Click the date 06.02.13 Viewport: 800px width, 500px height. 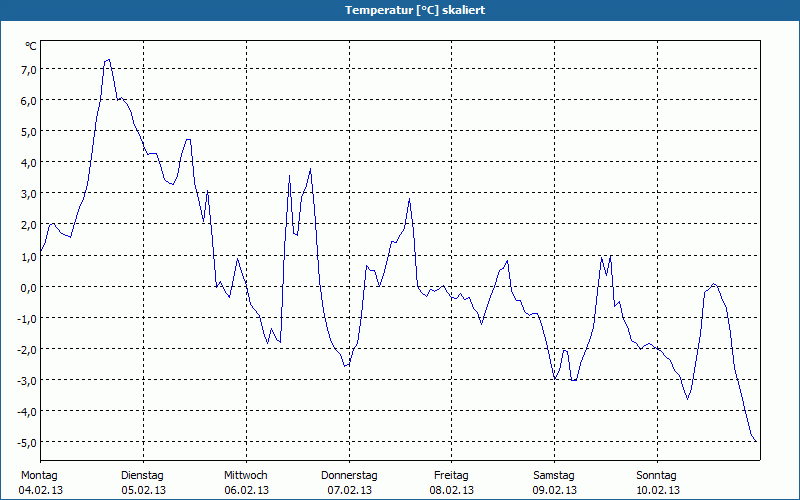pyautogui.click(x=246, y=490)
